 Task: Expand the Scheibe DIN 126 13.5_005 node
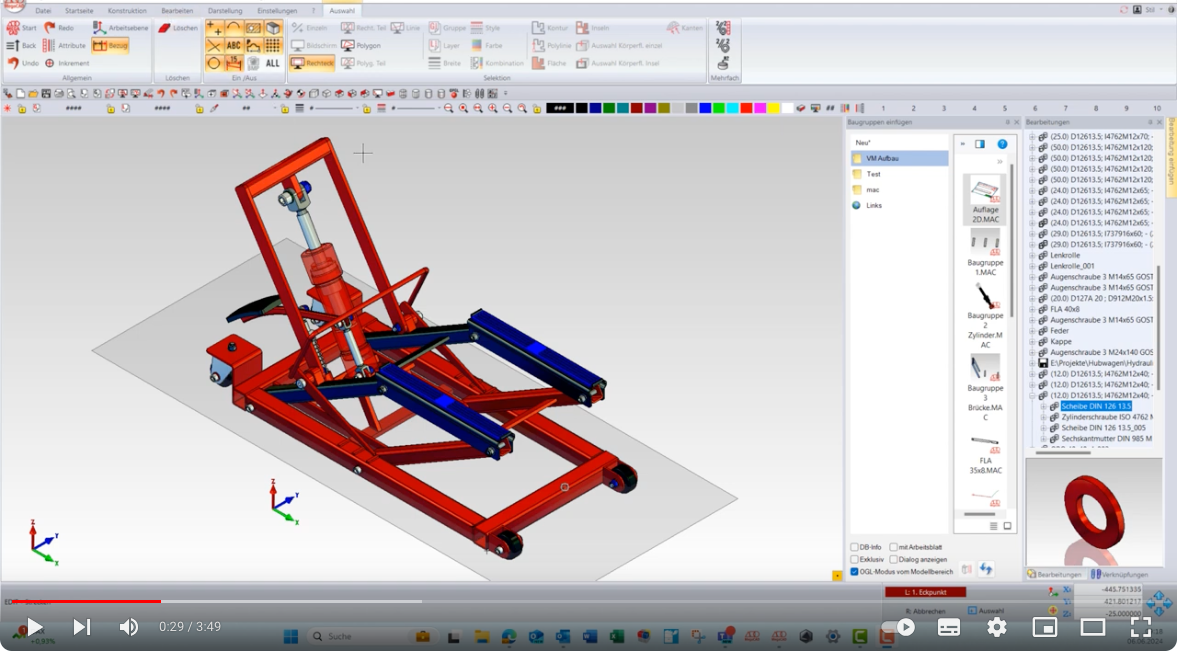click(1043, 428)
